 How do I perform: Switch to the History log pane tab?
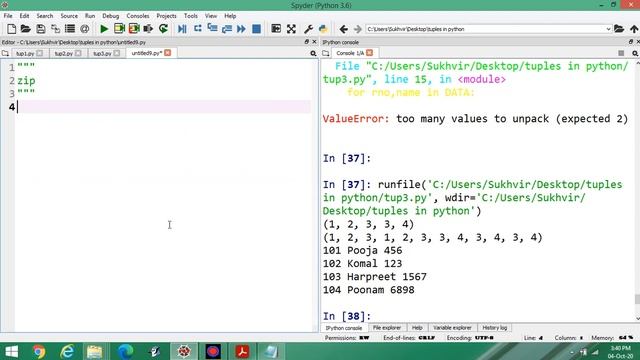tap(494, 328)
